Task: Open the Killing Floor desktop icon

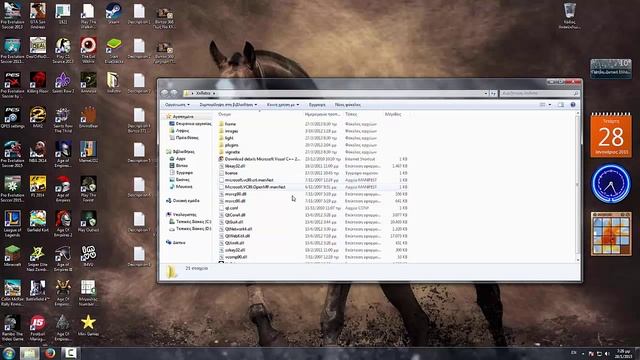Action: (x=38, y=83)
